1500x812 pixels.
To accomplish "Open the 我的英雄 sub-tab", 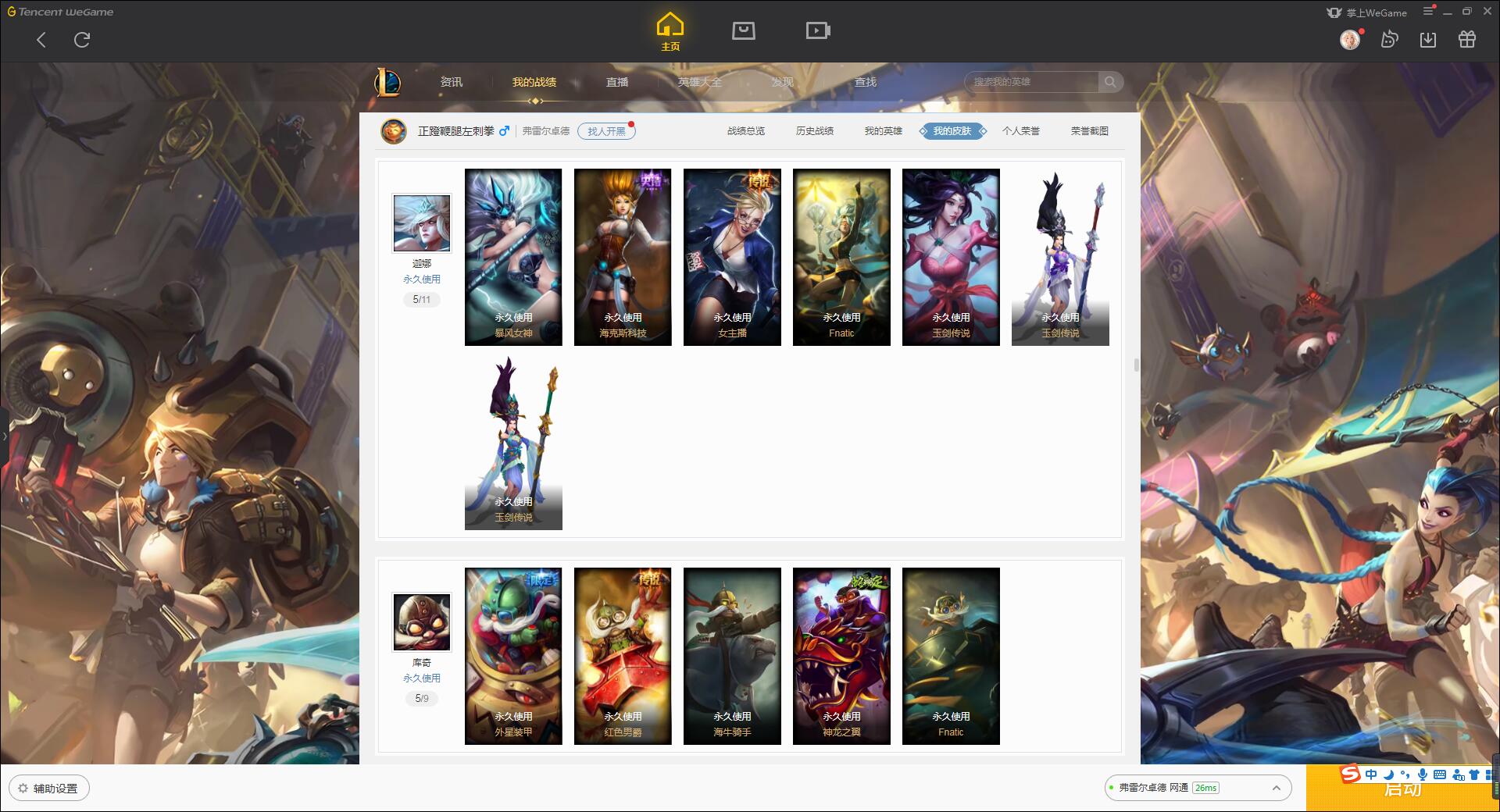I will (x=884, y=131).
